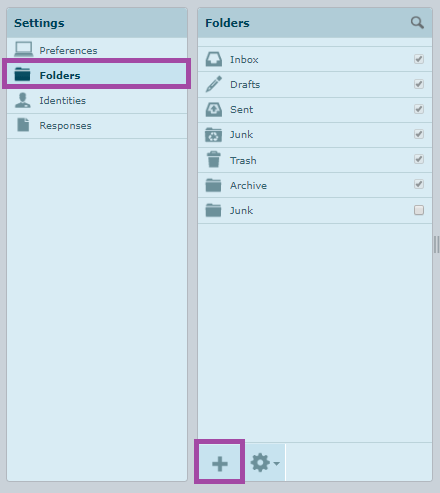Image resolution: width=440 pixels, height=493 pixels.
Task: Select the Inbox tray icon
Action: click(214, 59)
